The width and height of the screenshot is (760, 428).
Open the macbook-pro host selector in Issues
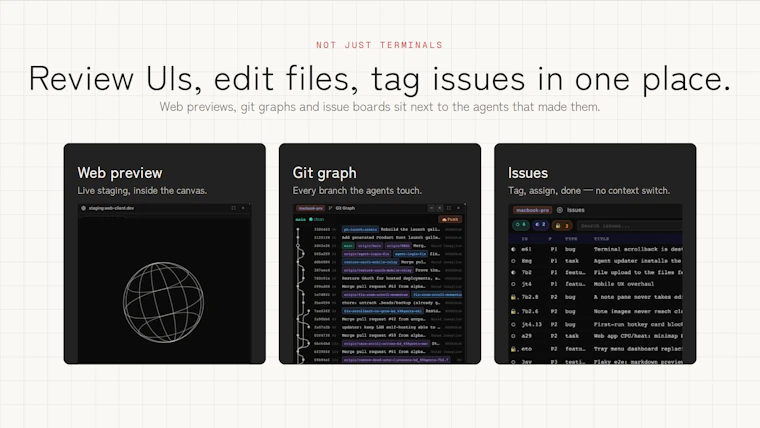click(x=532, y=210)
